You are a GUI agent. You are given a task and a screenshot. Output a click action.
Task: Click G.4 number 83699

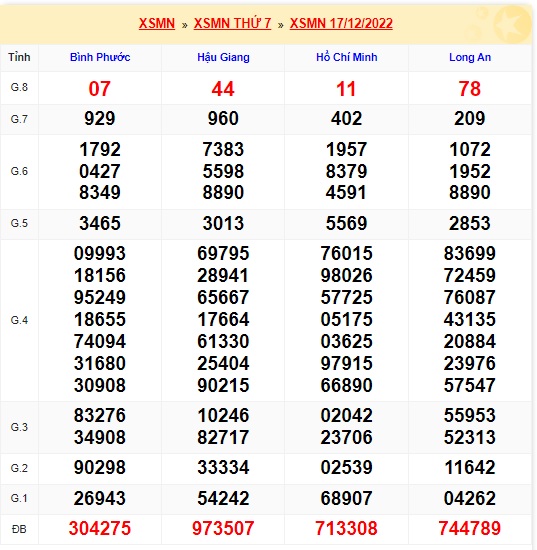(470, 254)
